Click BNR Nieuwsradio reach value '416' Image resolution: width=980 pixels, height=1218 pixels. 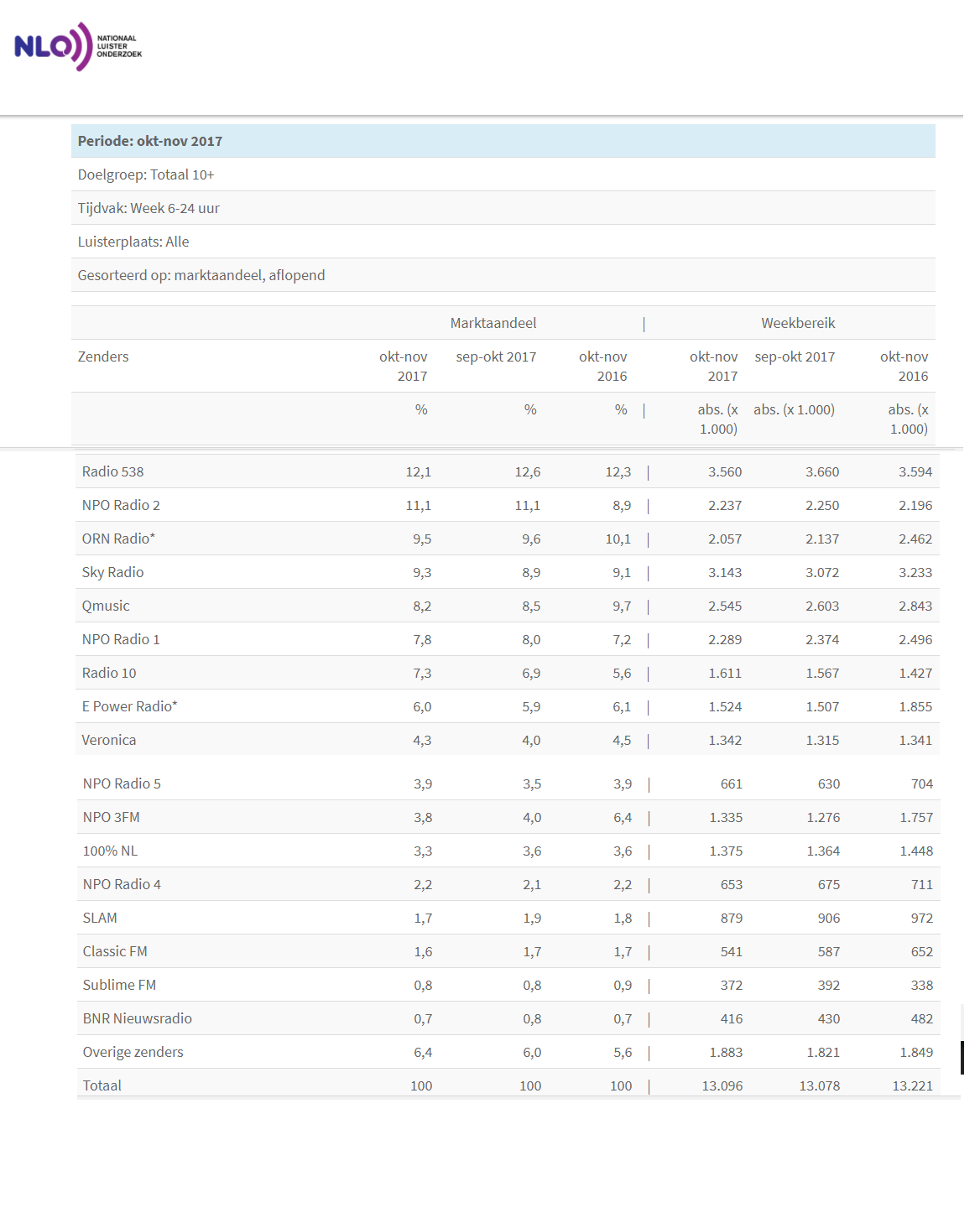pos(732,1018)
